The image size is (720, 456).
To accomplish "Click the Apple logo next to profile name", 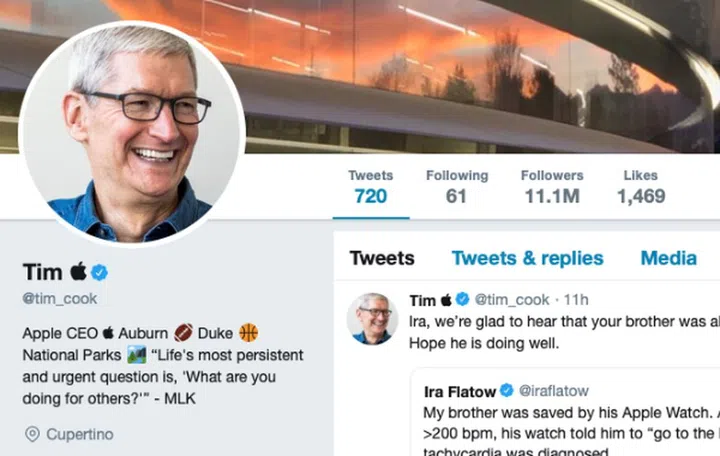I will coord(78,271).
